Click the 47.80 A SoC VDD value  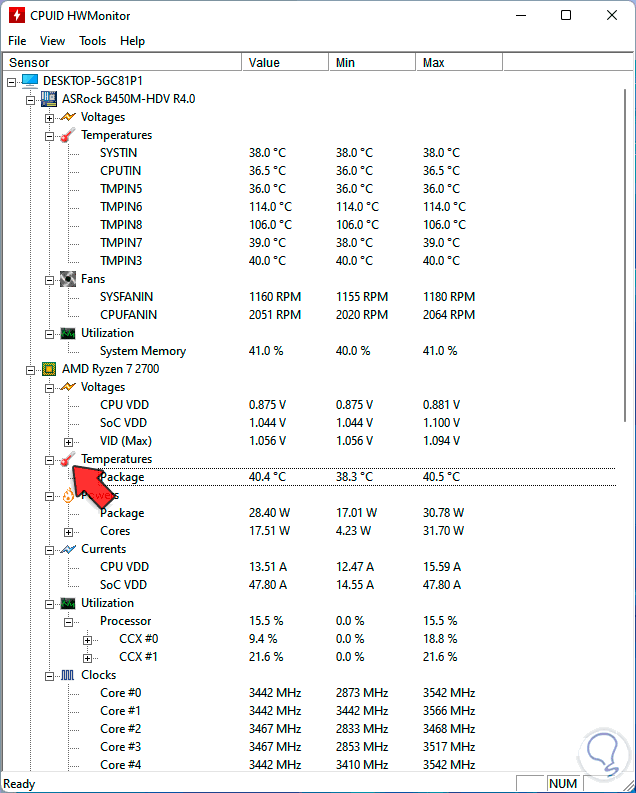tap(268, 585)
